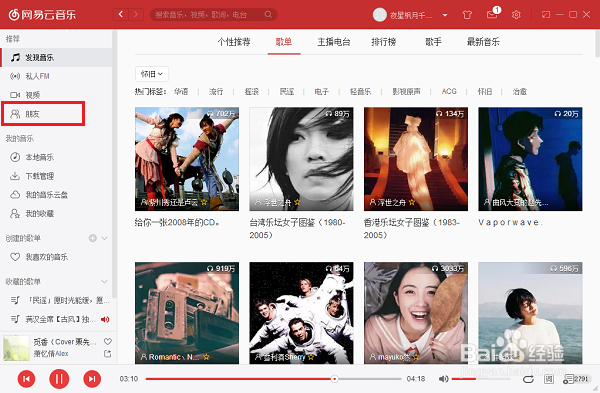Open 香港乐坛女子图鉴 playlist cover
The image size is (600, 393).
(416, 159)
